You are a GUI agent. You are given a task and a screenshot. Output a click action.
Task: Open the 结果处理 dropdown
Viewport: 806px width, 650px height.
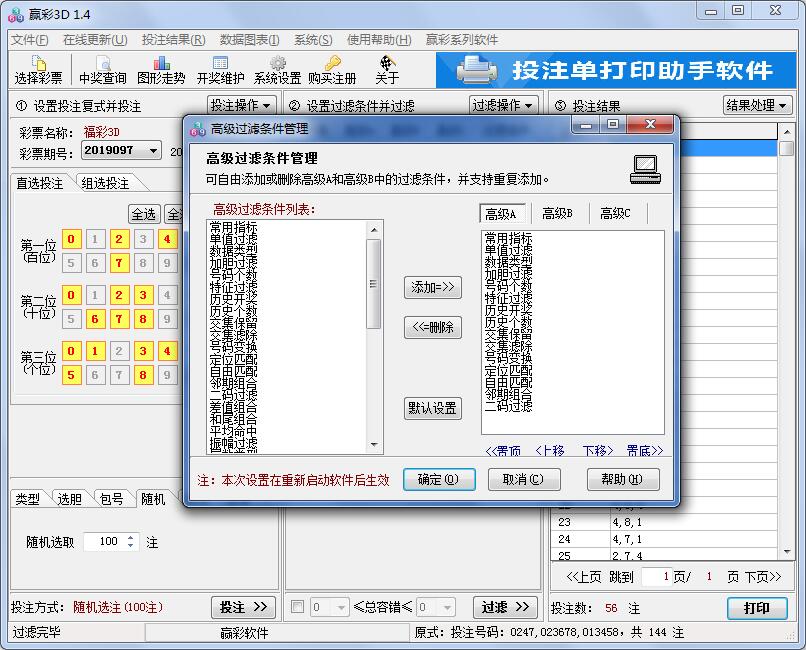(759, 104)
